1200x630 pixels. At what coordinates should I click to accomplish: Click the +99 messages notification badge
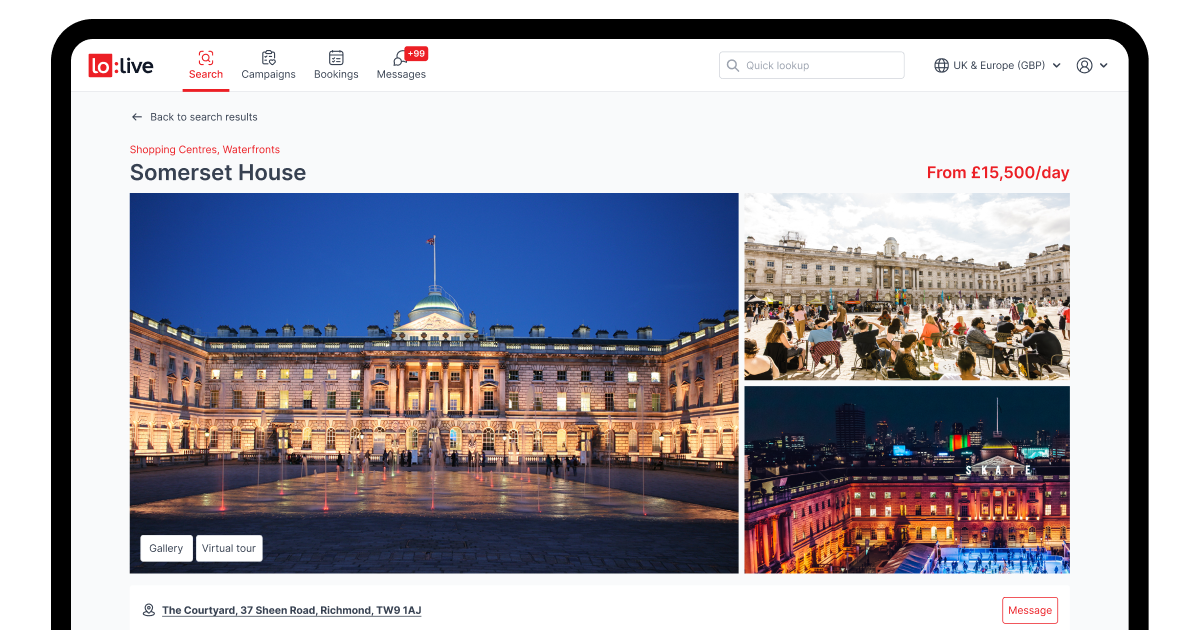[416, 54]
